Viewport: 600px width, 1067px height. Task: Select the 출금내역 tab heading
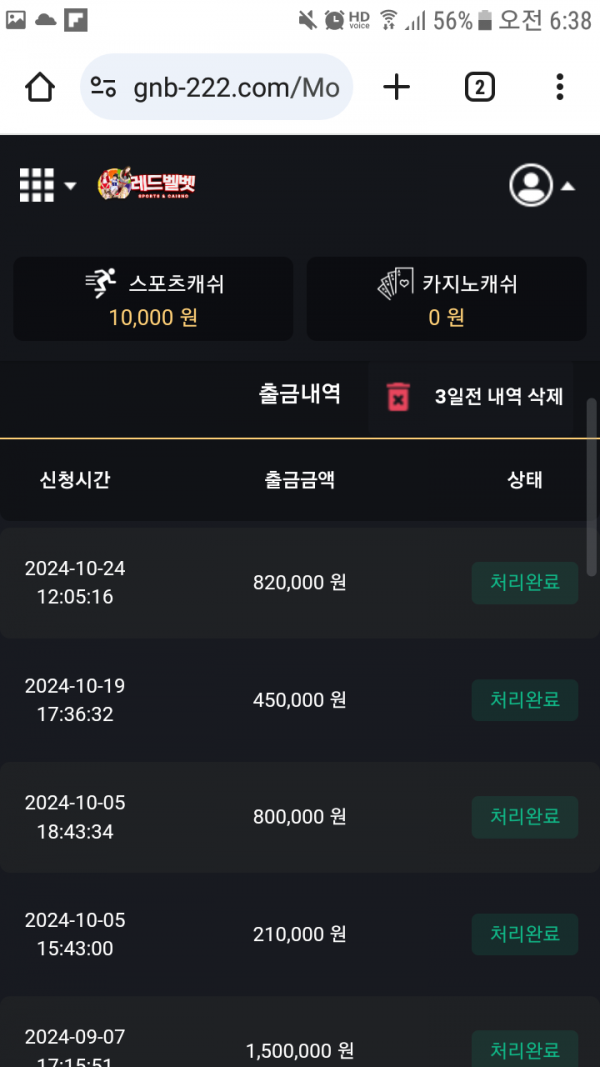click(299, 394)
